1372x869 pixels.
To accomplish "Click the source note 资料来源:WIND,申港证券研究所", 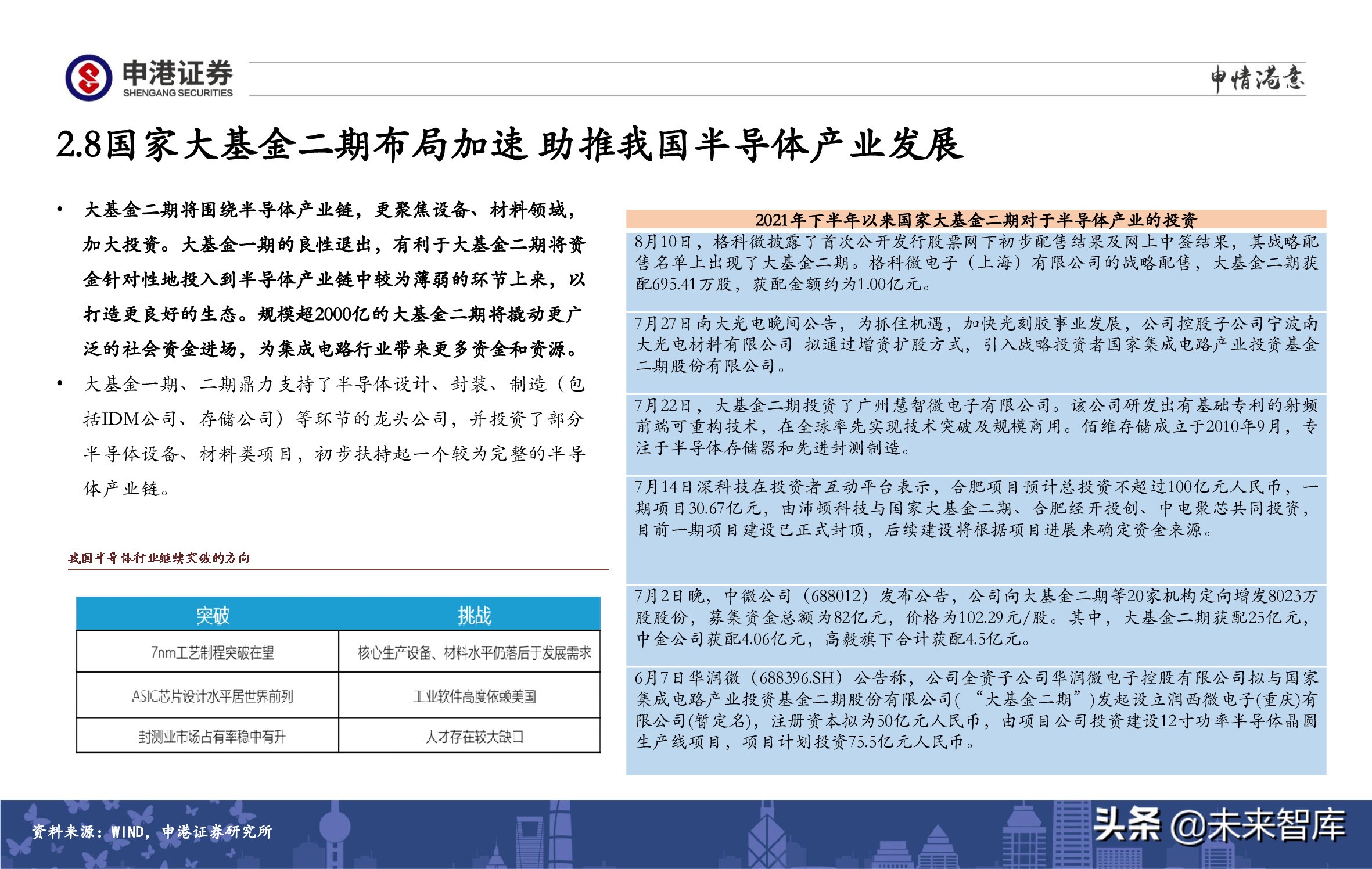I will pos(152,831).
